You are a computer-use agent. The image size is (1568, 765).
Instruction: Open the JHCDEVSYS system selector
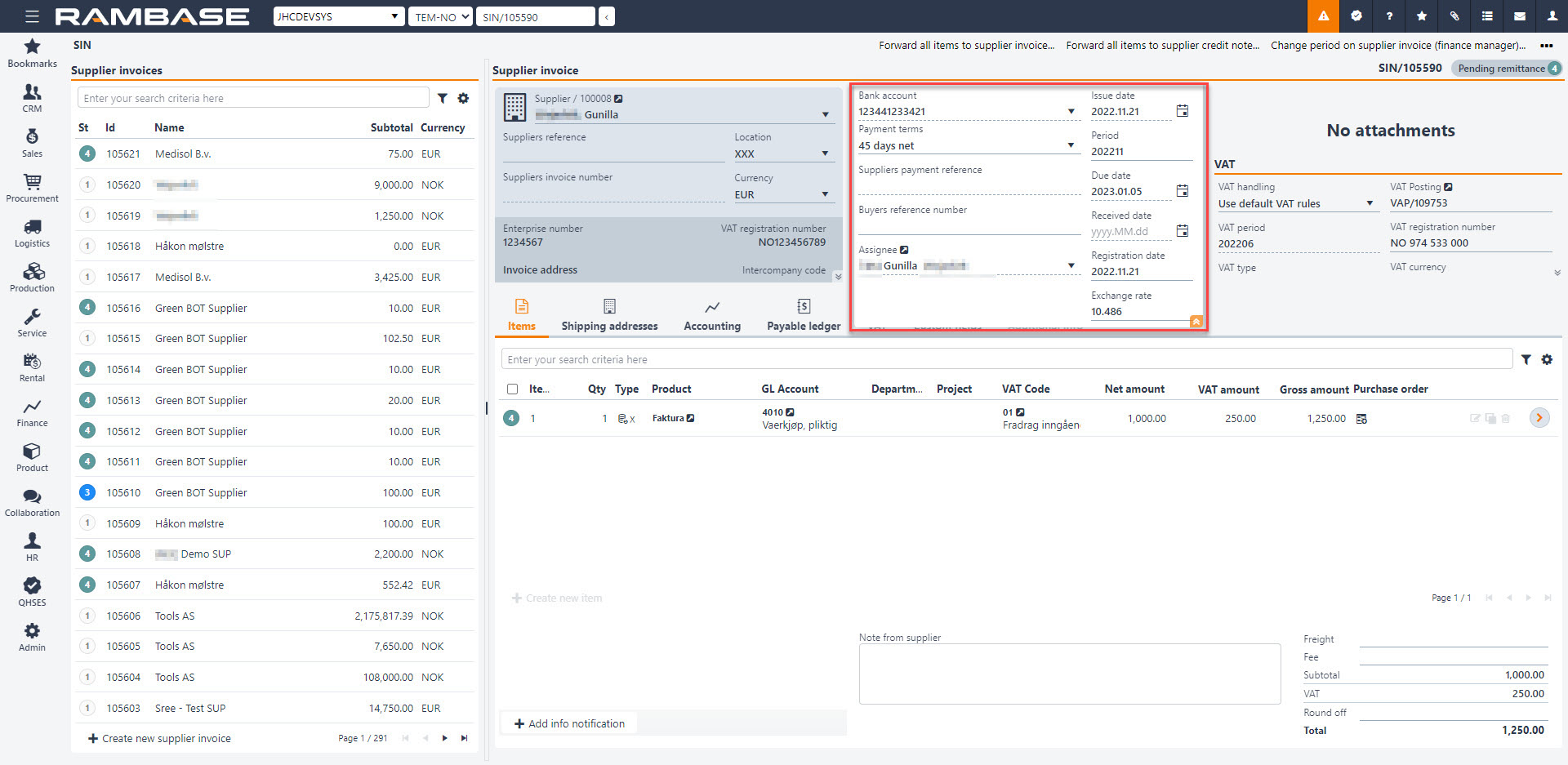338,16
